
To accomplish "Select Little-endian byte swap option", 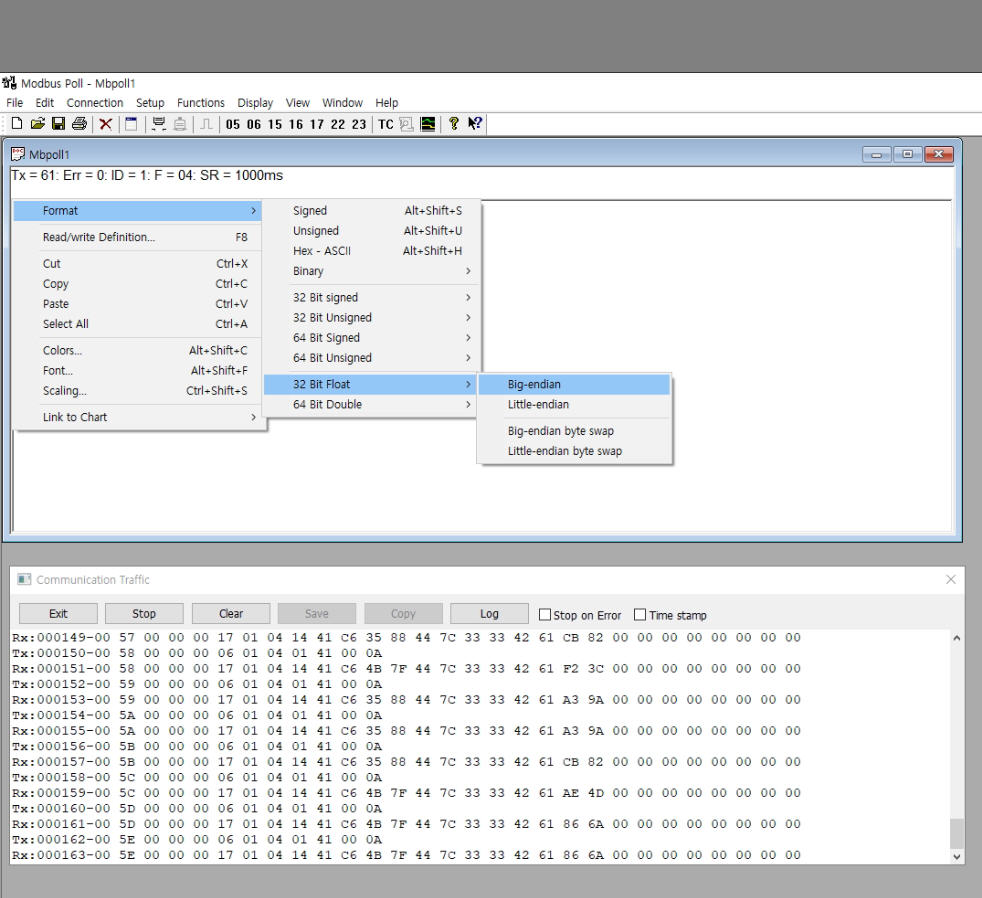I will pyautogui.click(x=574, y=451).
